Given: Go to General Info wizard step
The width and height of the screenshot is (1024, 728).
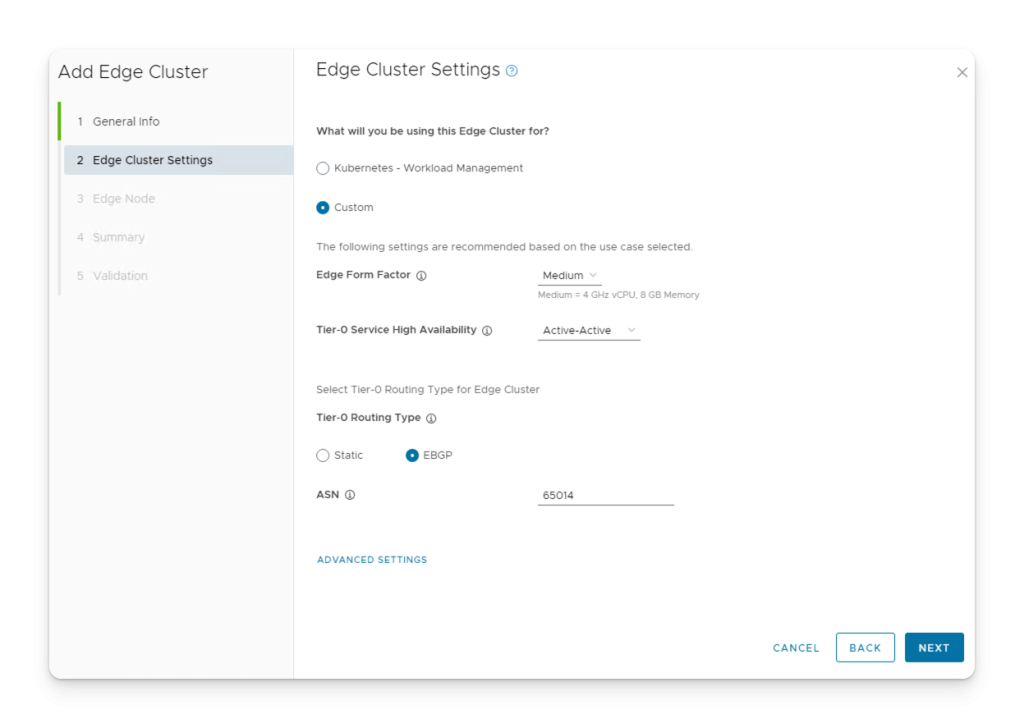Looking at the screenshot, I should [x=126, y=121].
